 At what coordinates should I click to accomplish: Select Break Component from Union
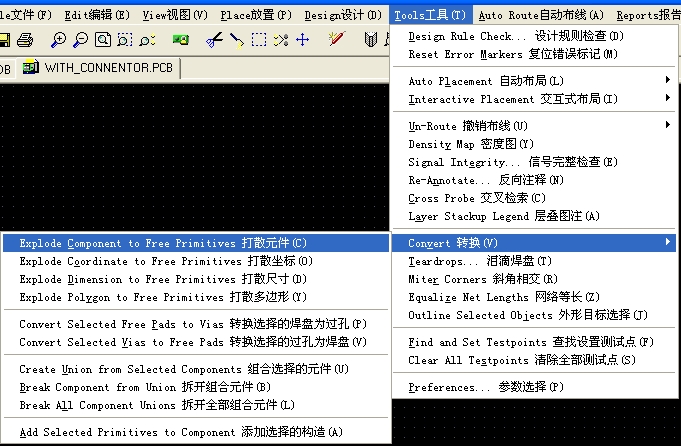click(x=196, y=387)
